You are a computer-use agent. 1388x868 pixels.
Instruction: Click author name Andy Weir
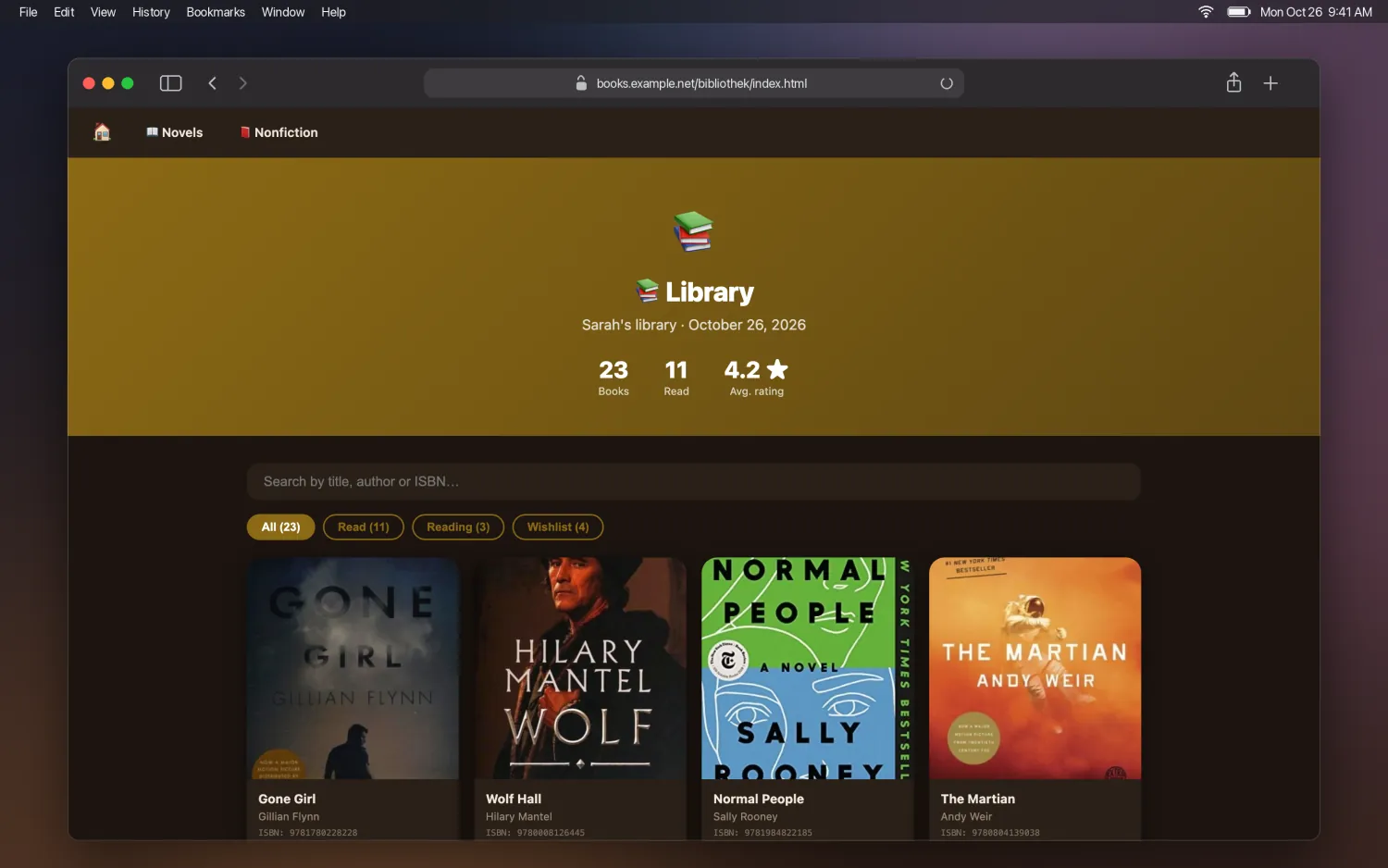tap(966, 816)
